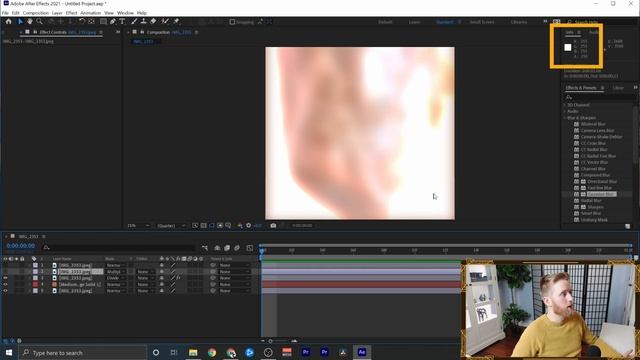Enable the Snapping checkbox
Screen dimensions: 640x360
(232, 22)
